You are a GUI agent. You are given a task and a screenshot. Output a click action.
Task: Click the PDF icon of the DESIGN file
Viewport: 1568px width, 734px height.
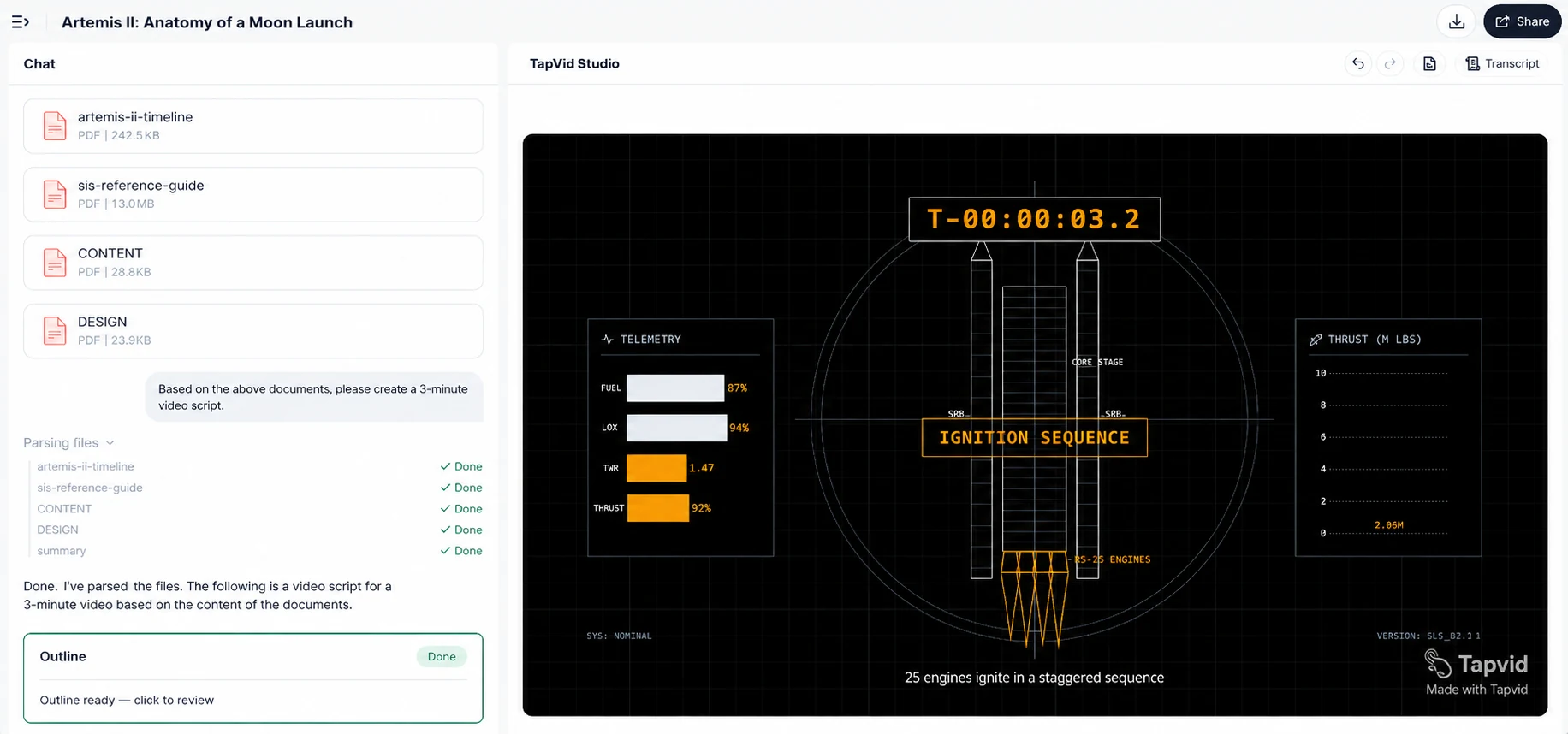(55, 331)
